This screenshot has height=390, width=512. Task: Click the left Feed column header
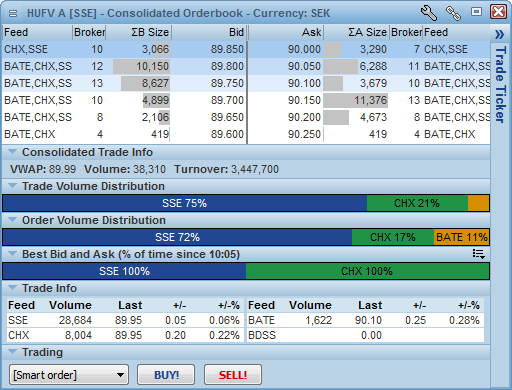tap(37, 32)
